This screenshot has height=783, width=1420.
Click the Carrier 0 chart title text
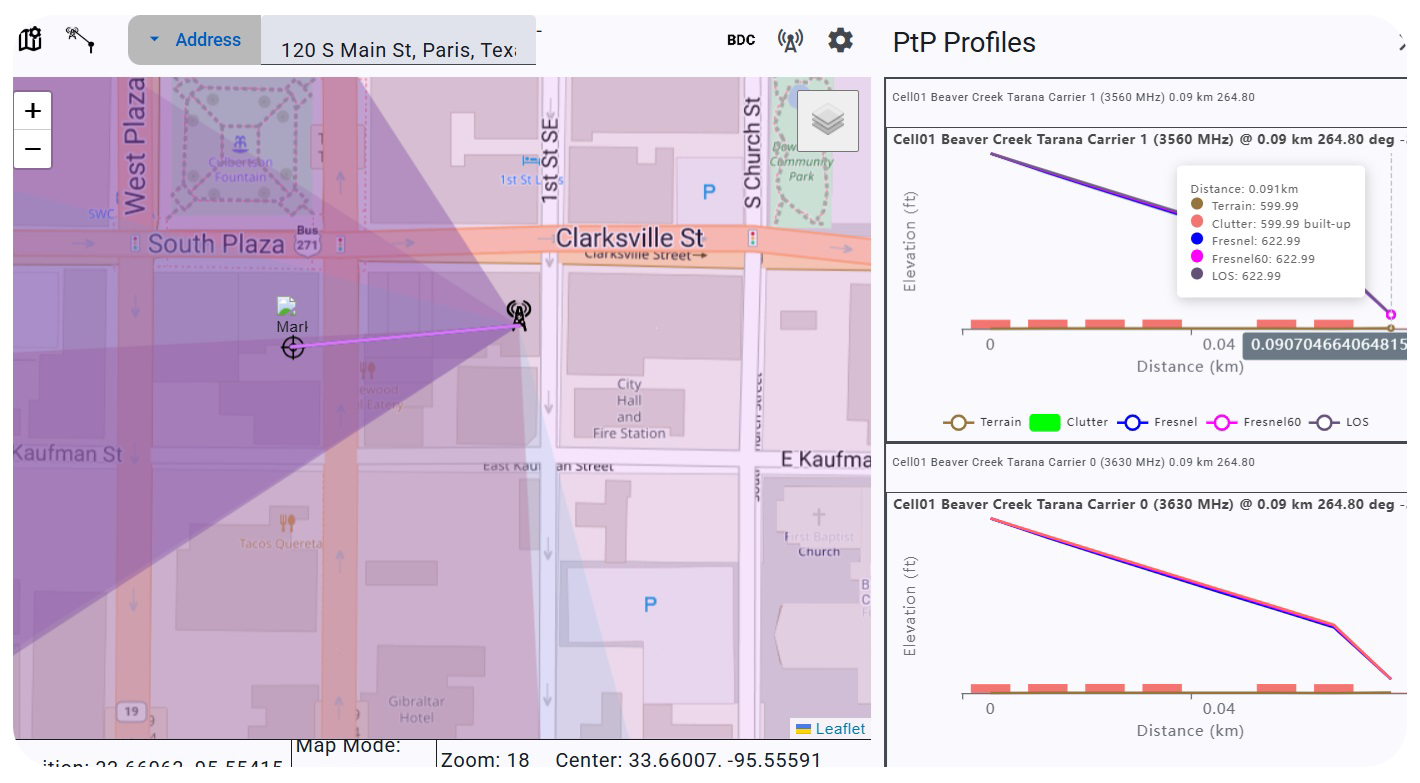coord(1150,504)
